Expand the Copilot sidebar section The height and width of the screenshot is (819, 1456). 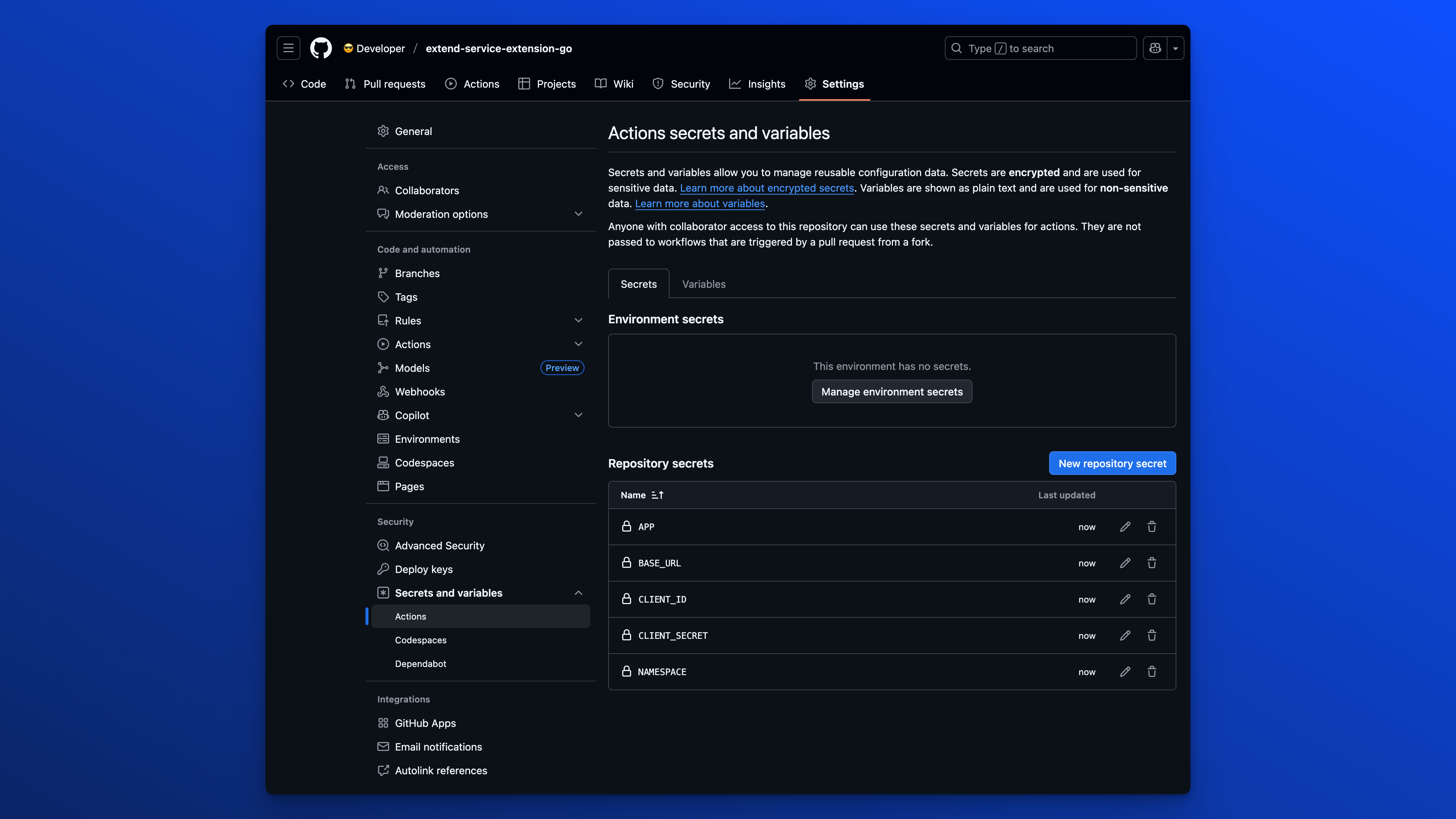(578, 415)
